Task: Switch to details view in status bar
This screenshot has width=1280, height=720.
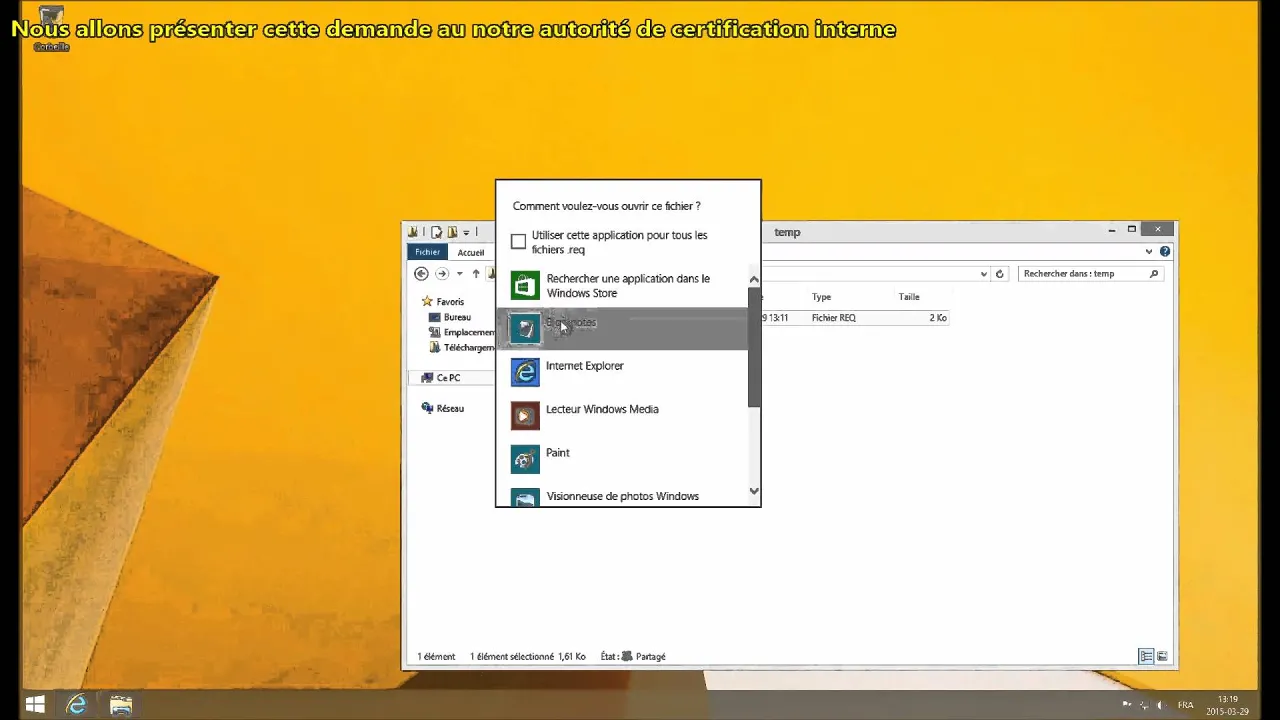Action: pos(1146,657)
